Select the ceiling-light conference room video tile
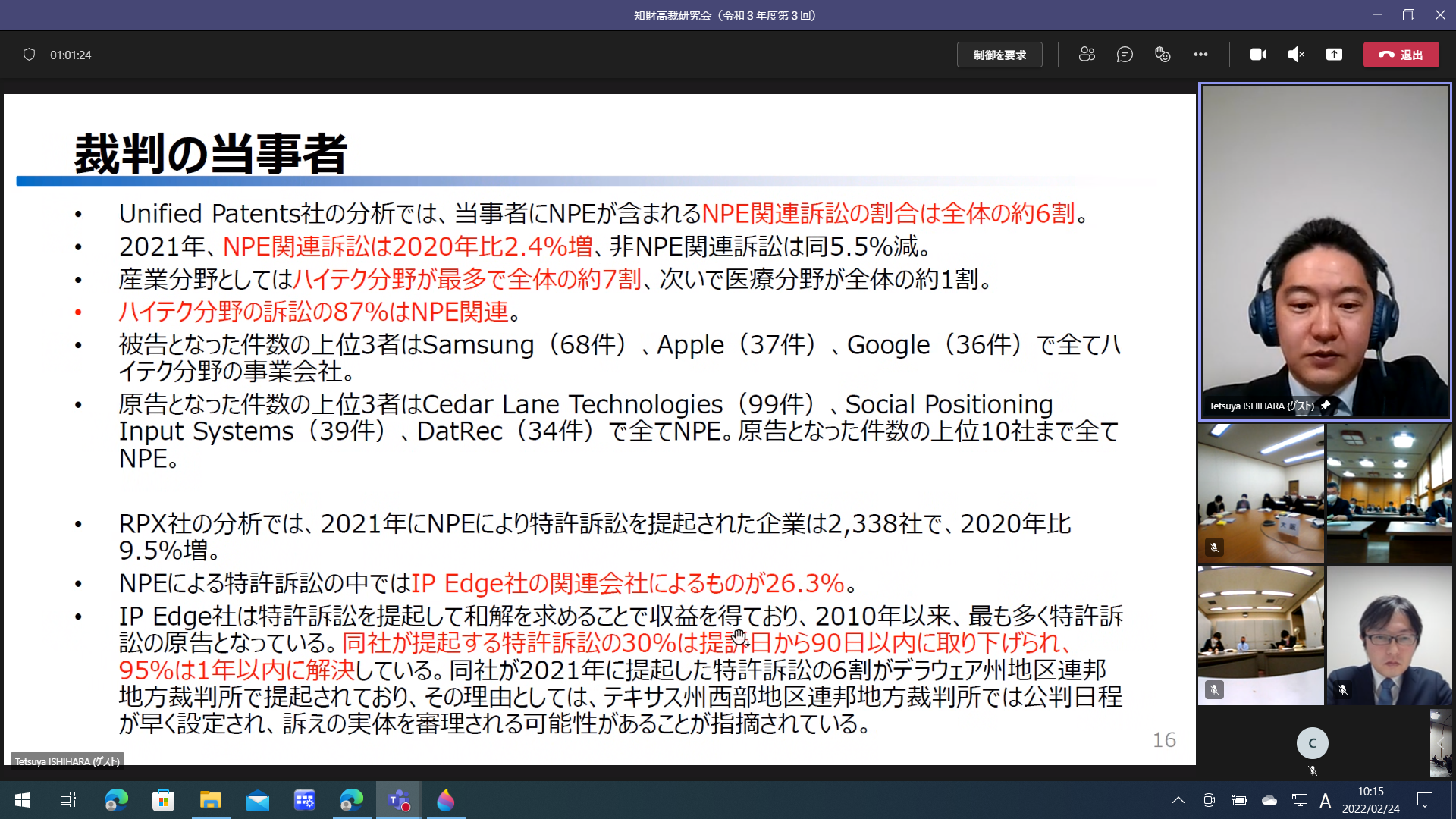Image resolution: width=1456 pixels, height=819 pixels. pyautogui.click(x=1261, y=635)
